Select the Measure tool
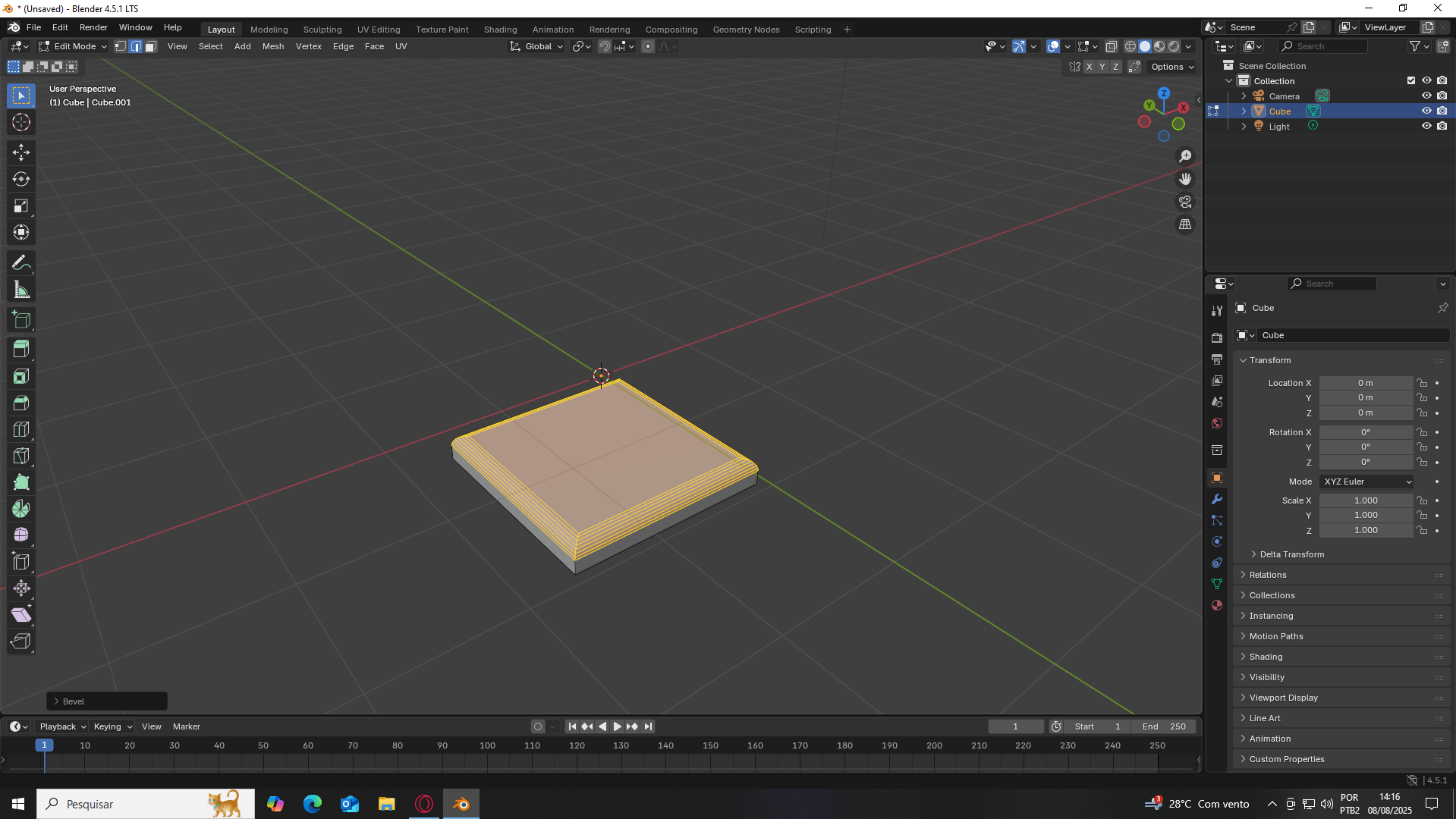Image resolution: width=1456 pixels, height=819 pixels. tap(21, 290)
